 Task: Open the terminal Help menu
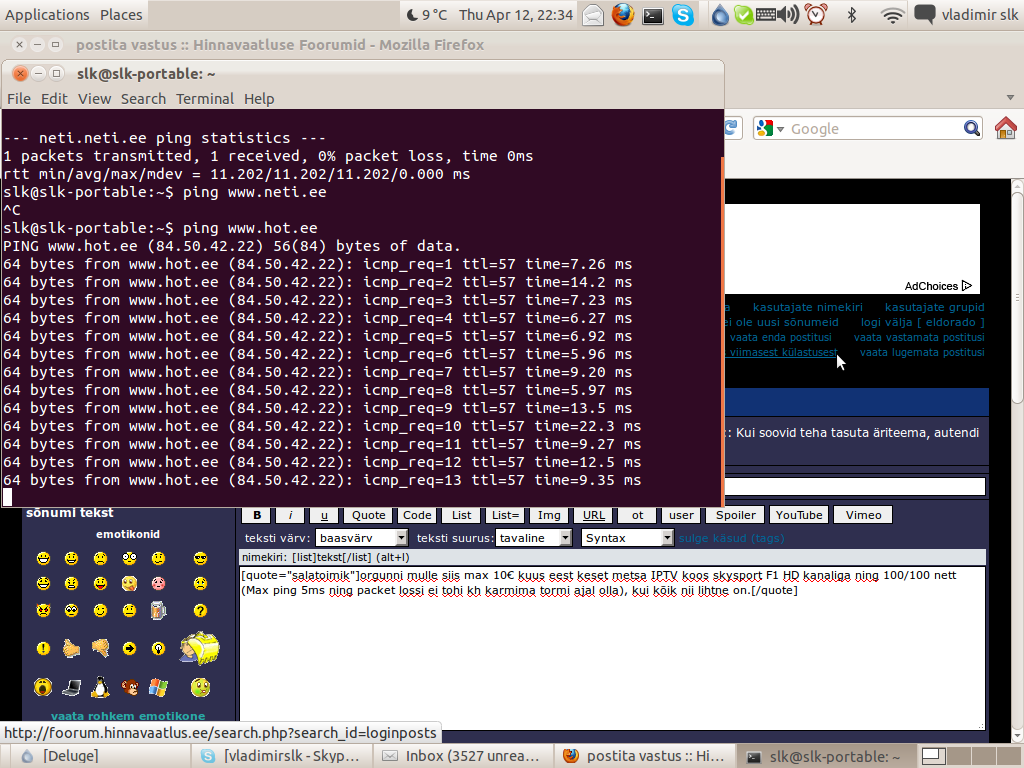click(259, 99)
